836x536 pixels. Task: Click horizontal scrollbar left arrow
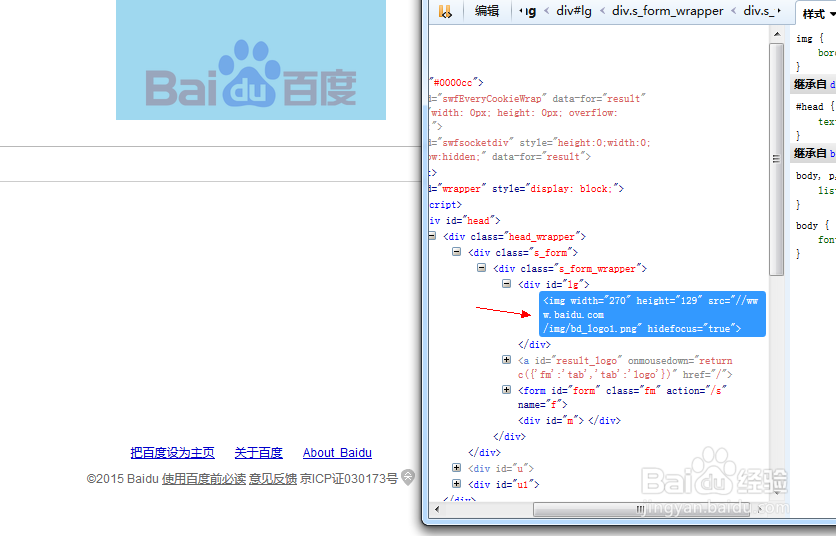coord(437,509)
